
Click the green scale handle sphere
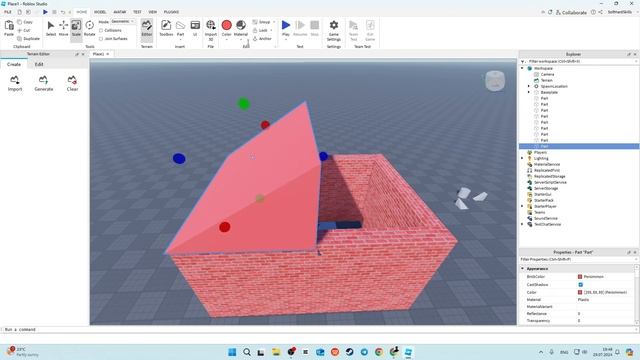[243, 104]
